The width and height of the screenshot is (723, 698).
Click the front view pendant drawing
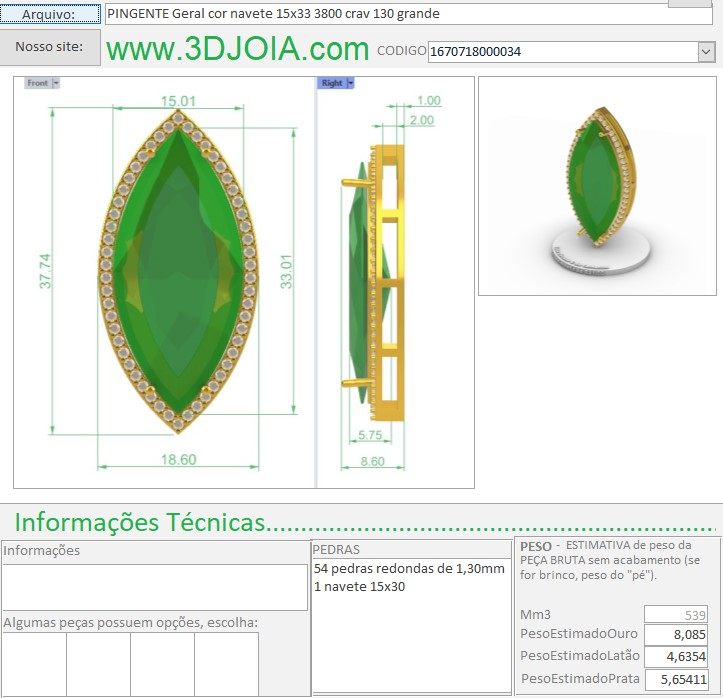178,272
